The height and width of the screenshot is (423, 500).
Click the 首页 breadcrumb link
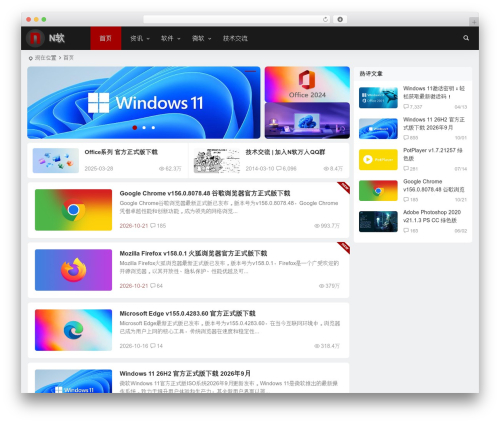(x=68, y=58)
